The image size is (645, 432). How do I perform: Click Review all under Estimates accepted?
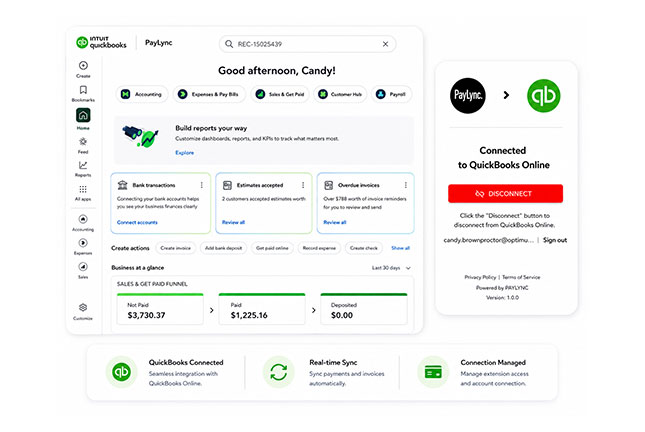pos(233,222)
